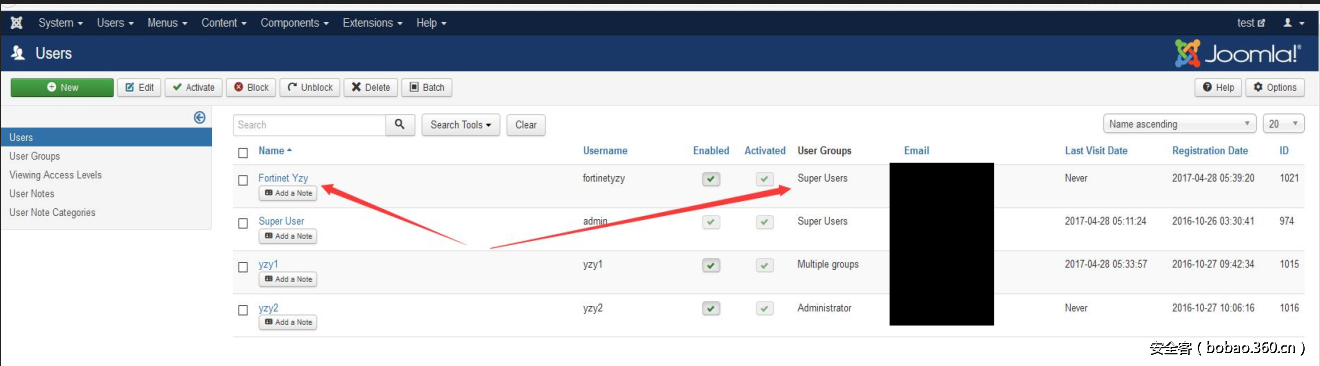Open the Search Tools dropdown
Image resolution: width=1320 pixels, height=366 pixels.
click(x=461, y=125)
